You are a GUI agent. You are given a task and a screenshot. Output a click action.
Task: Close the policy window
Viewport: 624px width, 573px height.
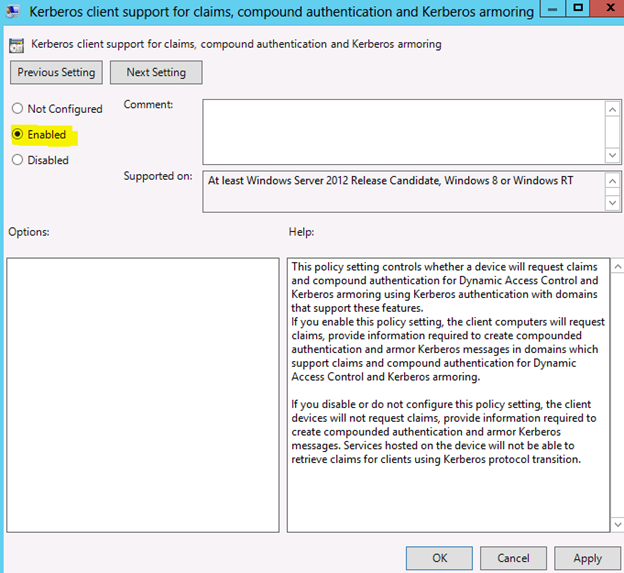[x=607, y=8]
